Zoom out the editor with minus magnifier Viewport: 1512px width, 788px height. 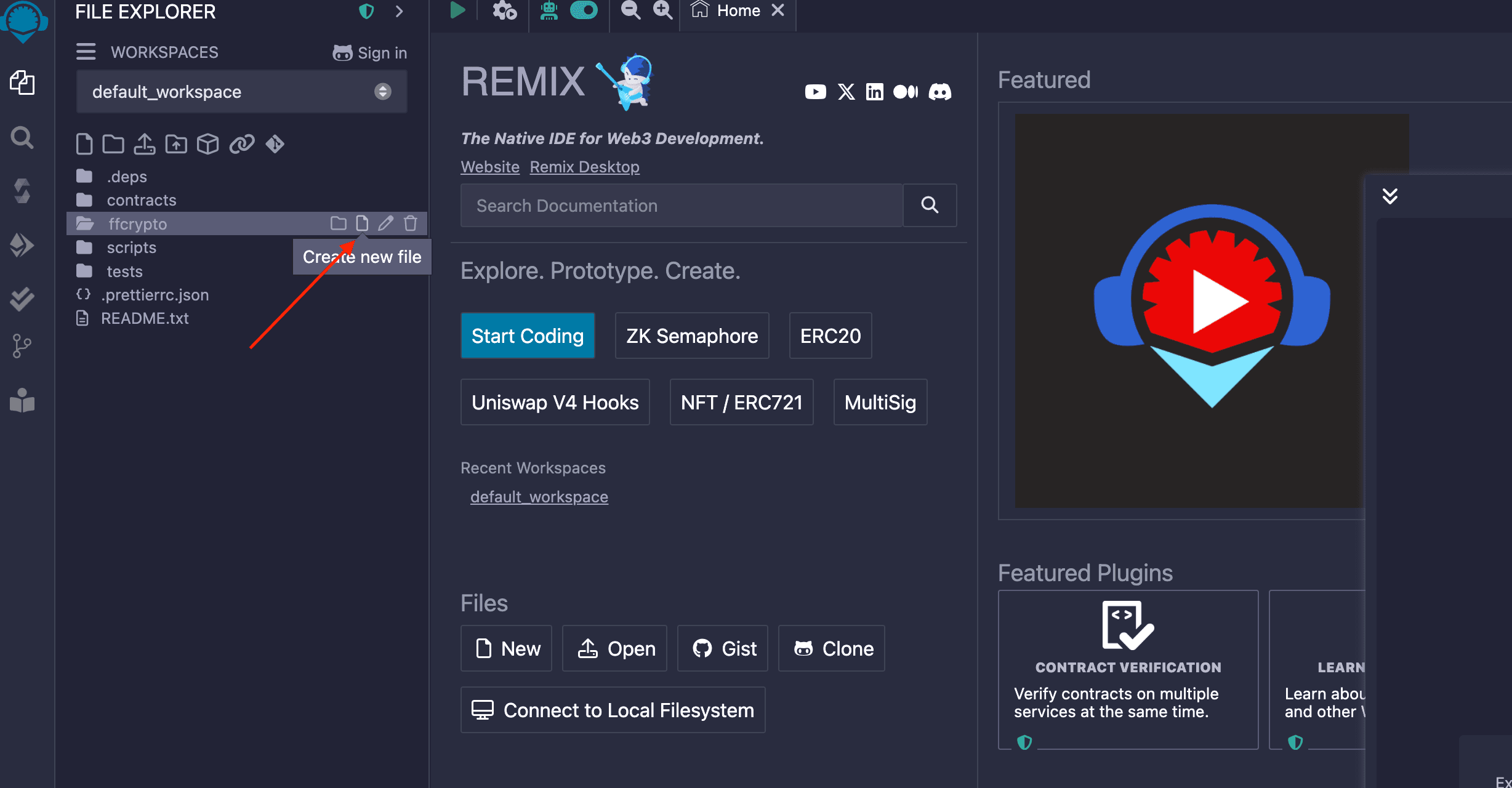point(630,10)
